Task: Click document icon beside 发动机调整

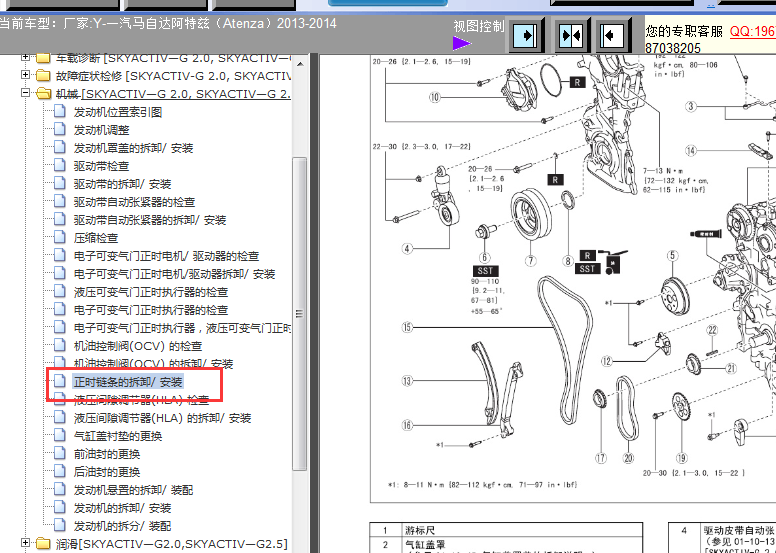Action: coord(59,129)
